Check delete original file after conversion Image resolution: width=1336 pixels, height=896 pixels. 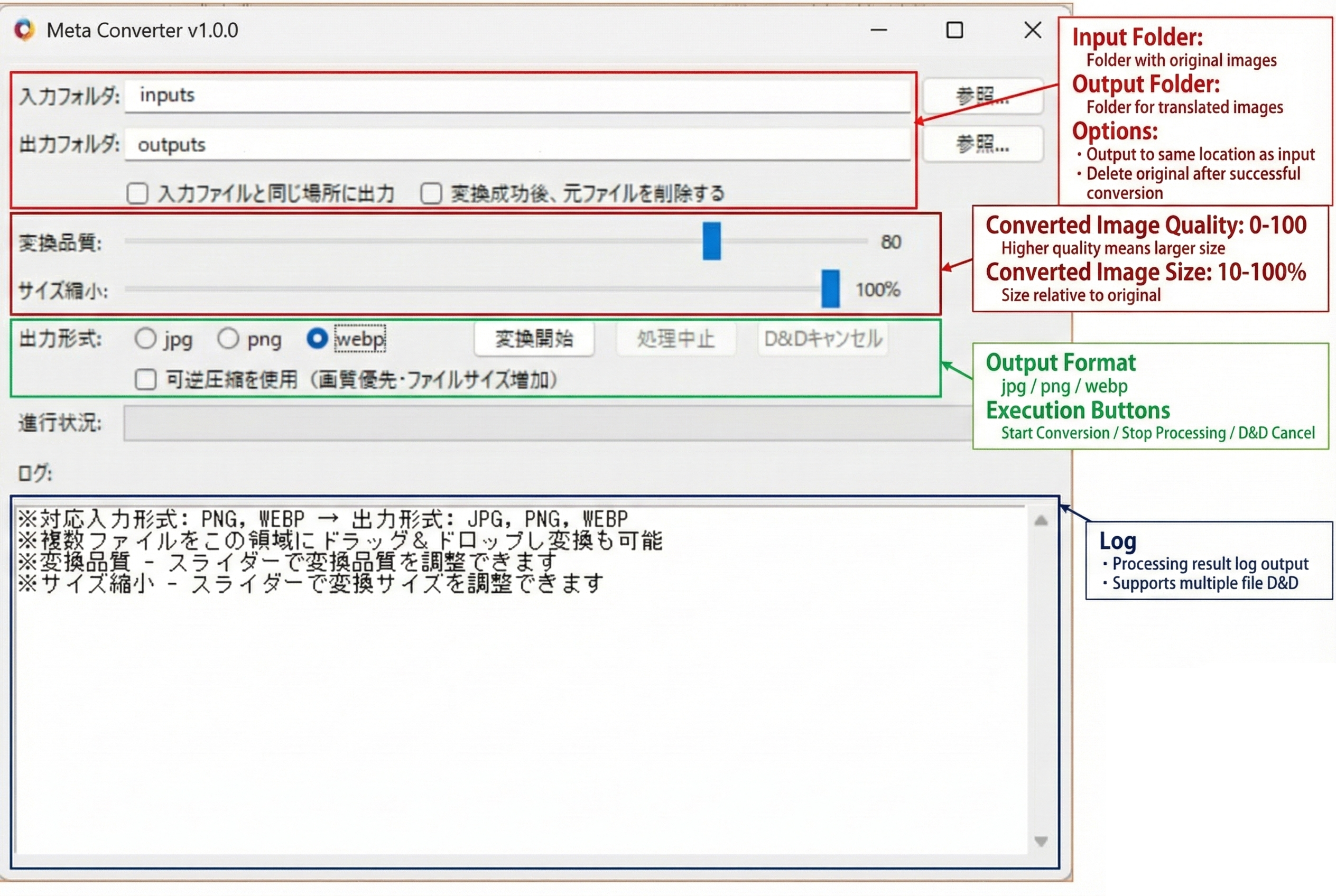click(x=431, y=194)
